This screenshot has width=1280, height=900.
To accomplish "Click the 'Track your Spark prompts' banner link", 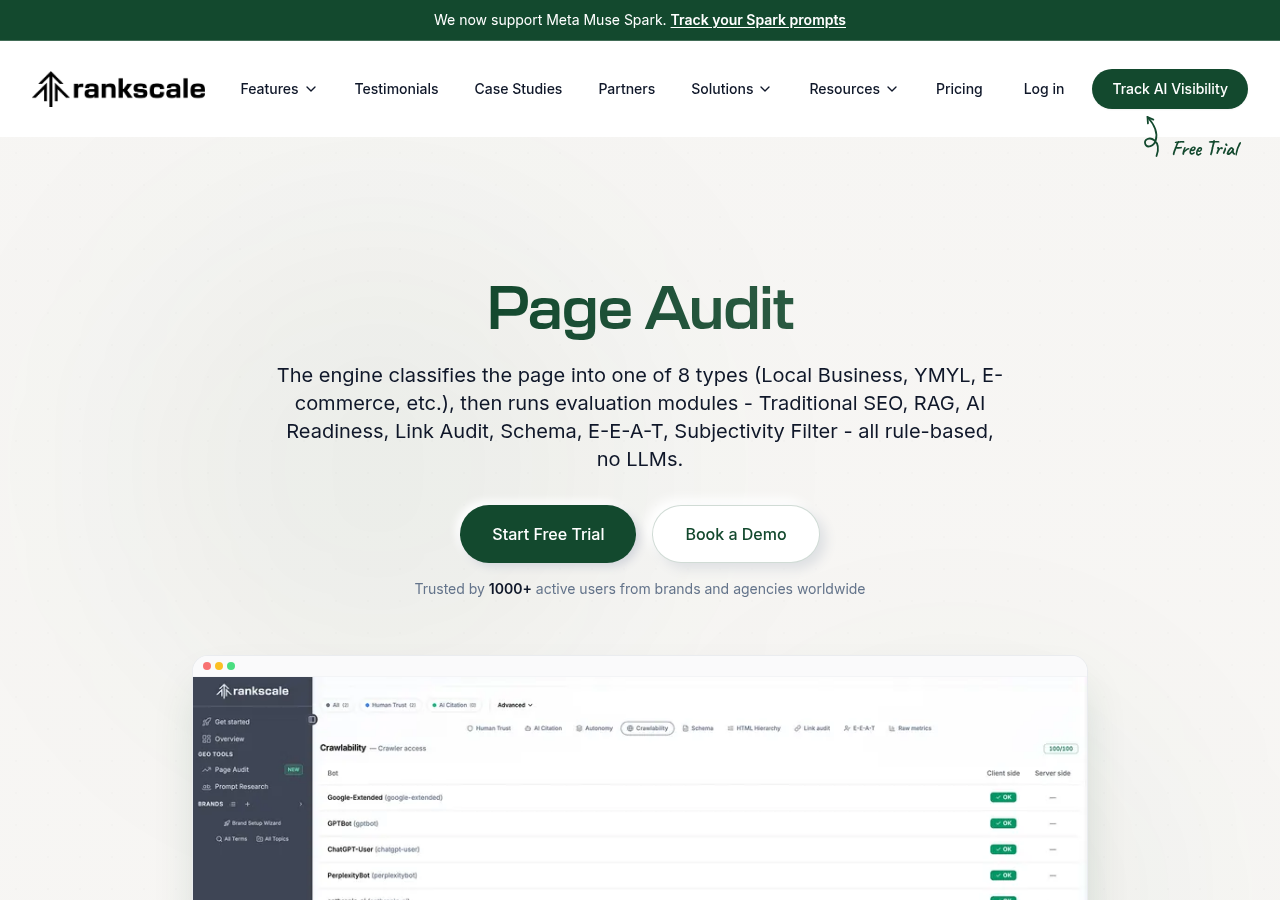I will pyautogui.click(x=758, y=20).
